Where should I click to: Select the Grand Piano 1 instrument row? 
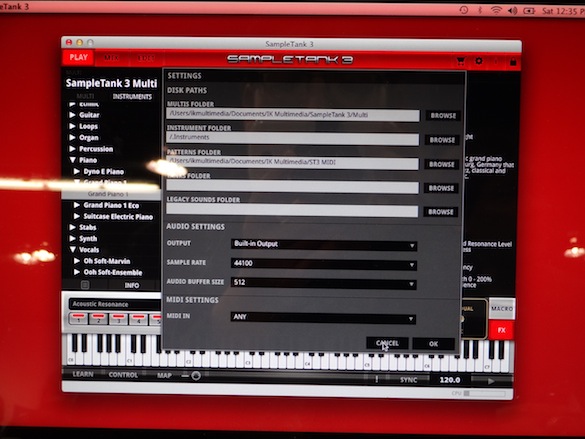click(x=111, y=194)
